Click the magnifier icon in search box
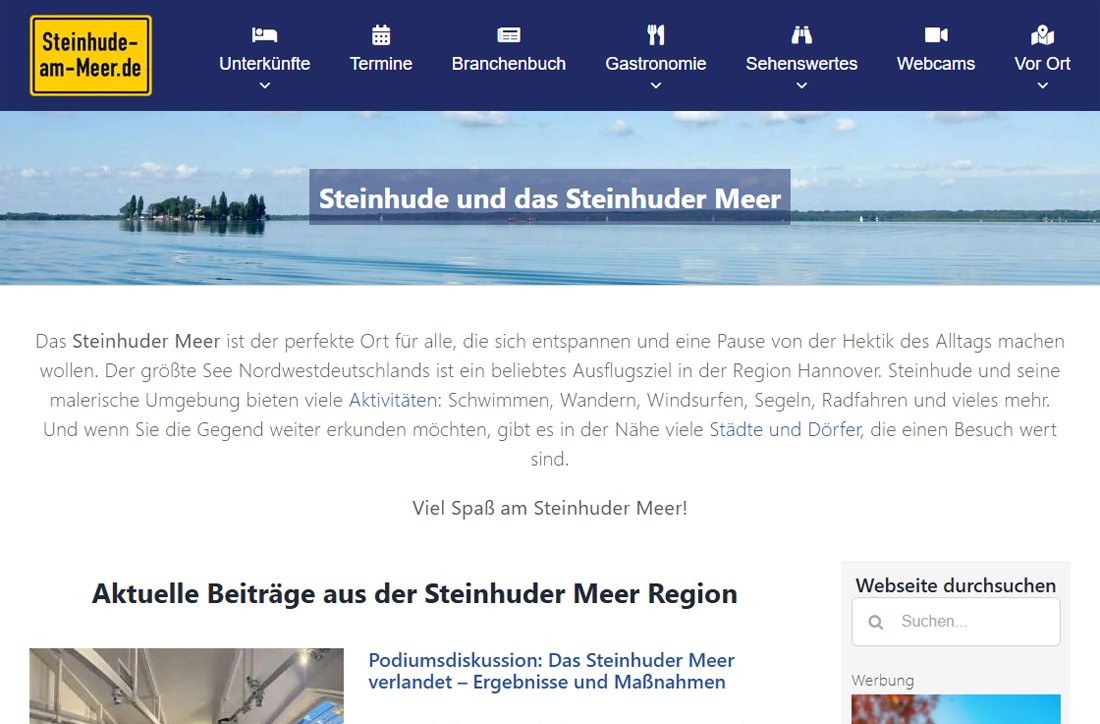1100x724 pixels. pos(876,622)
